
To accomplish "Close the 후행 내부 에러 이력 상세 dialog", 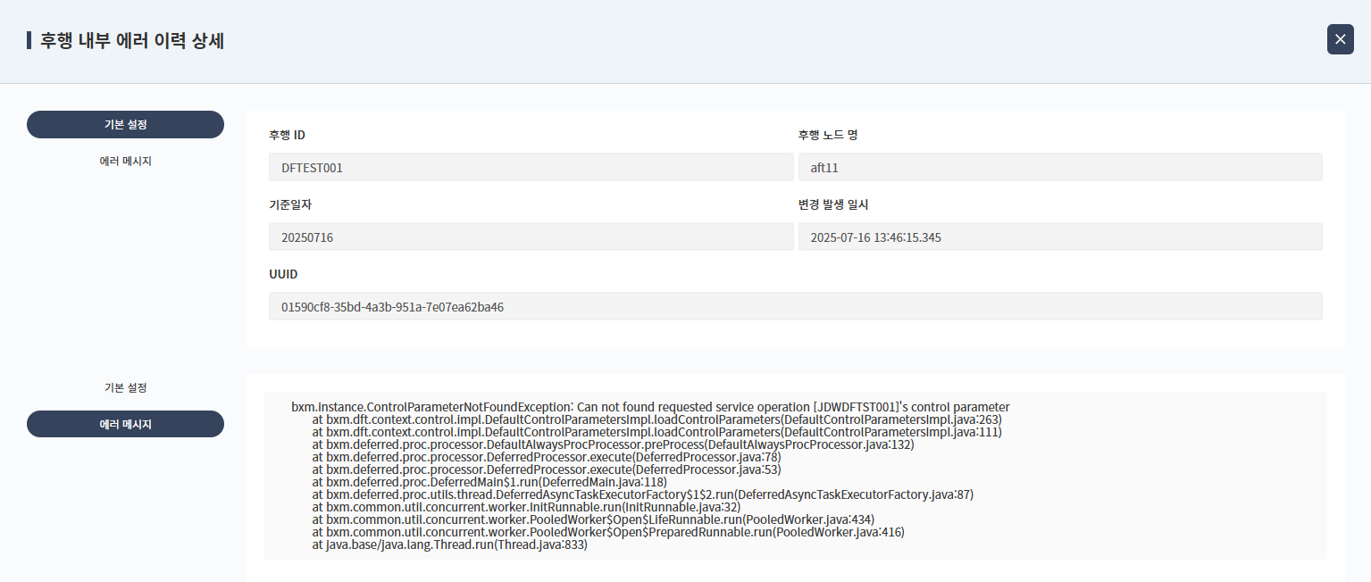I will point(1340,39).
